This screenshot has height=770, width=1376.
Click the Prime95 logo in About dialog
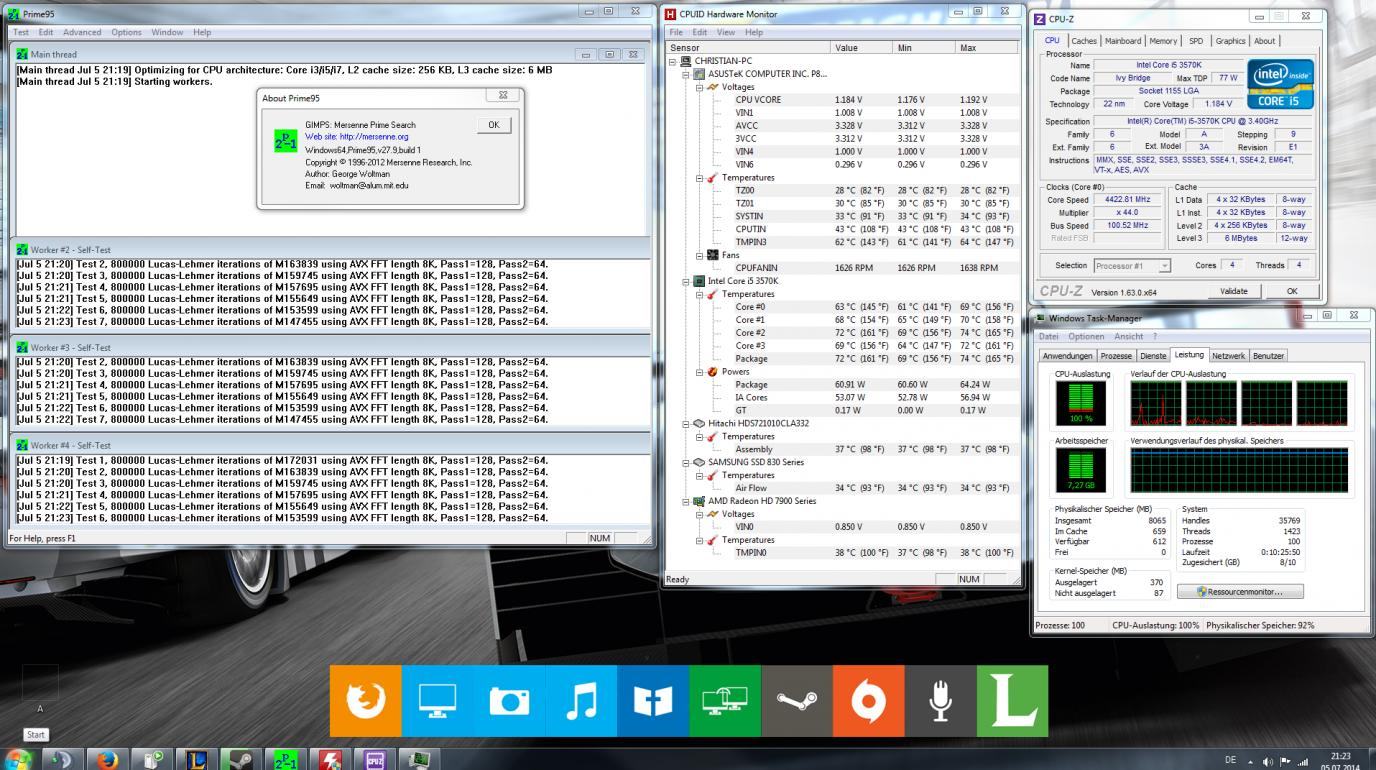coord(285,141)
